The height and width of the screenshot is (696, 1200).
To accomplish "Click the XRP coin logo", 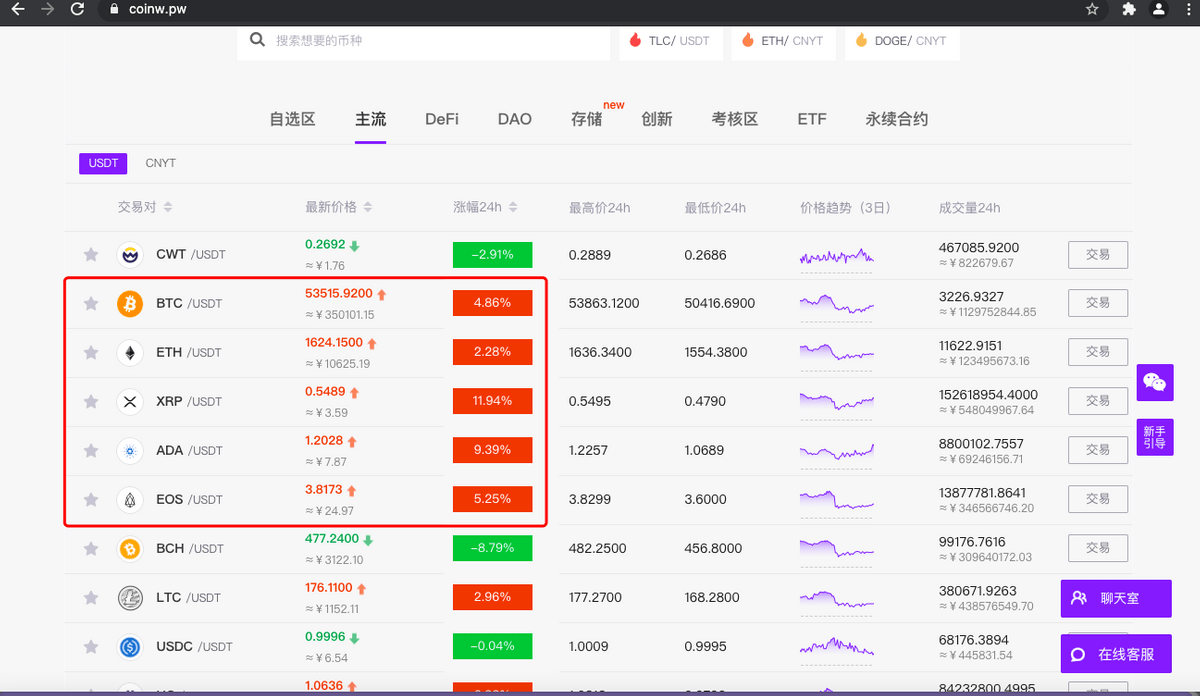I will [130, 401].
